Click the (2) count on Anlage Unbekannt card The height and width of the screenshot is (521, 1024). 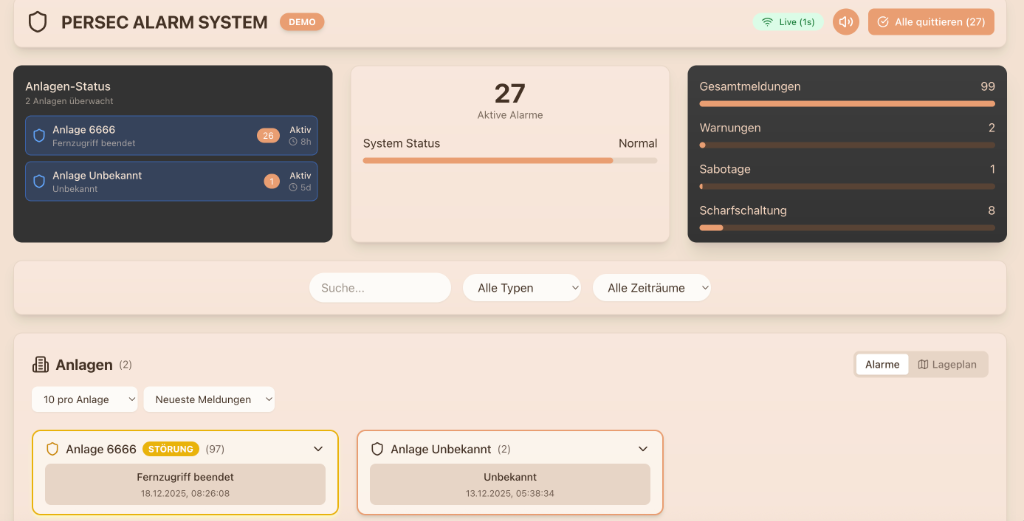pos(504,449)
